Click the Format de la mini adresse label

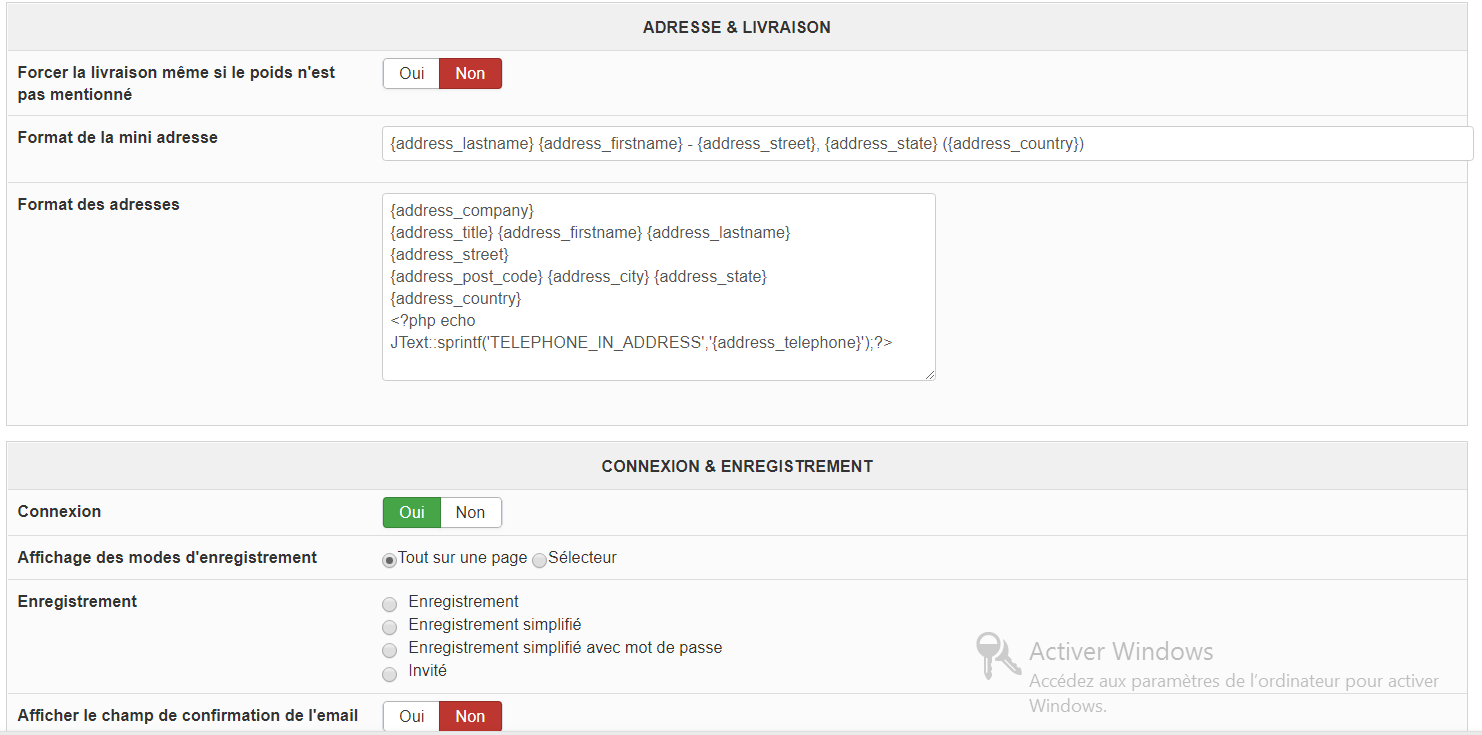[117, 137]
